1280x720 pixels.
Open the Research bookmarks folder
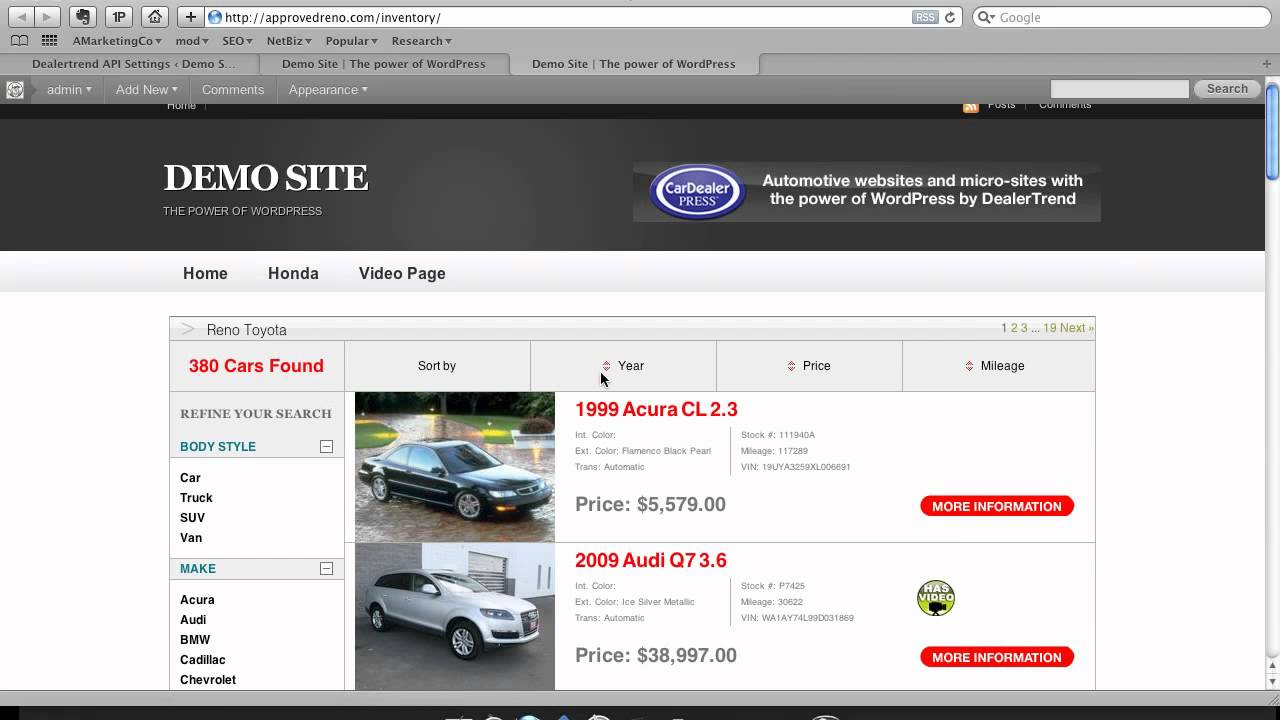point(422,41)
